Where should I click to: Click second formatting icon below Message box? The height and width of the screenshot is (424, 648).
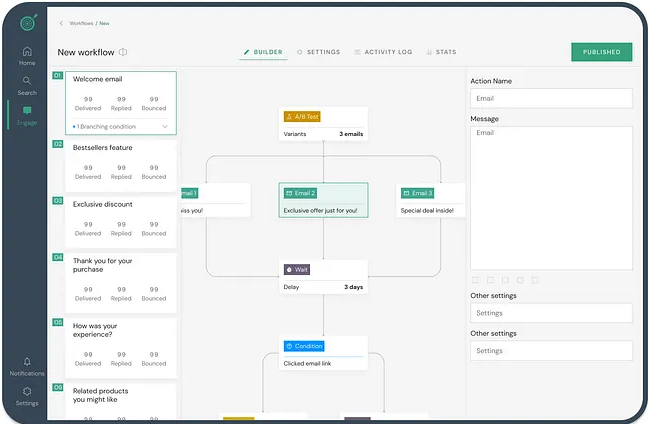pos(491,280)
